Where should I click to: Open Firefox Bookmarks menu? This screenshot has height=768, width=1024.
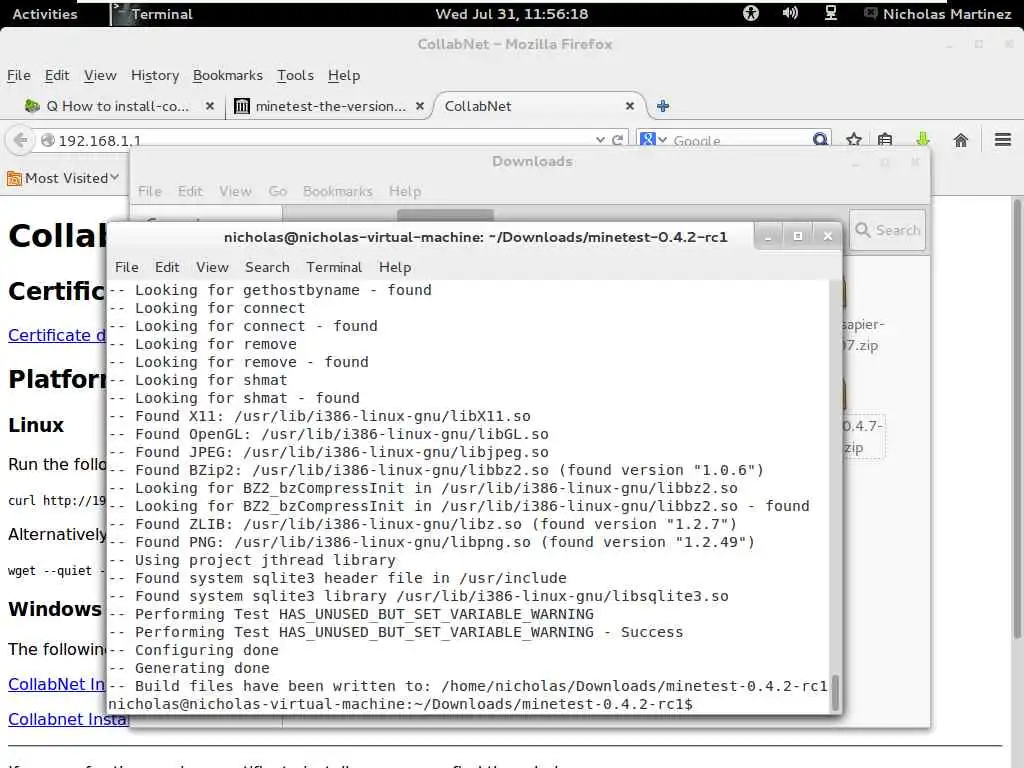click(x=227, y=75)
